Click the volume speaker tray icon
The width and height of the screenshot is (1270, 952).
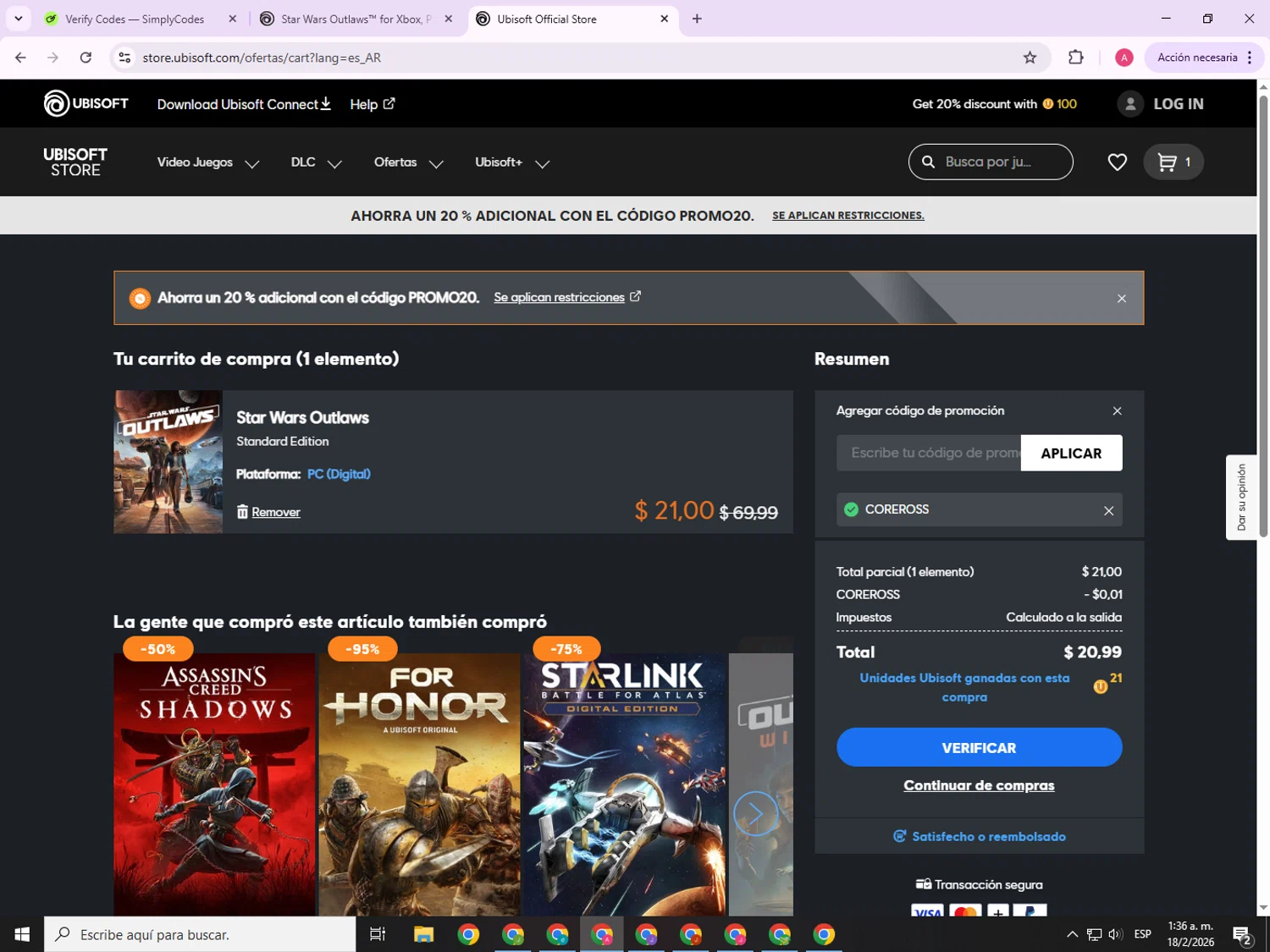pos(1115,934)
